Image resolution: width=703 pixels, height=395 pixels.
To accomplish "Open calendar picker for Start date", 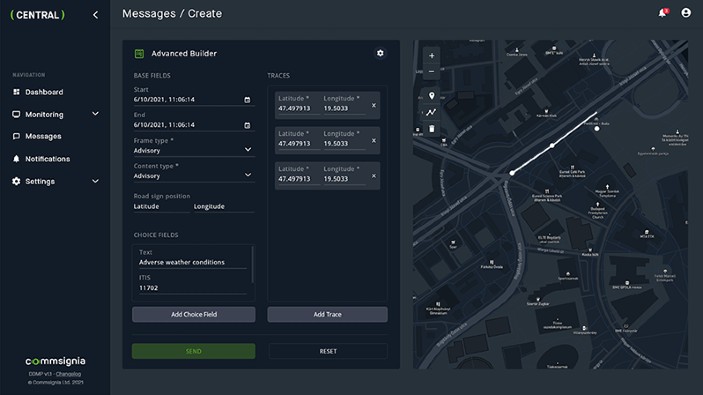I will coord(247,100).
